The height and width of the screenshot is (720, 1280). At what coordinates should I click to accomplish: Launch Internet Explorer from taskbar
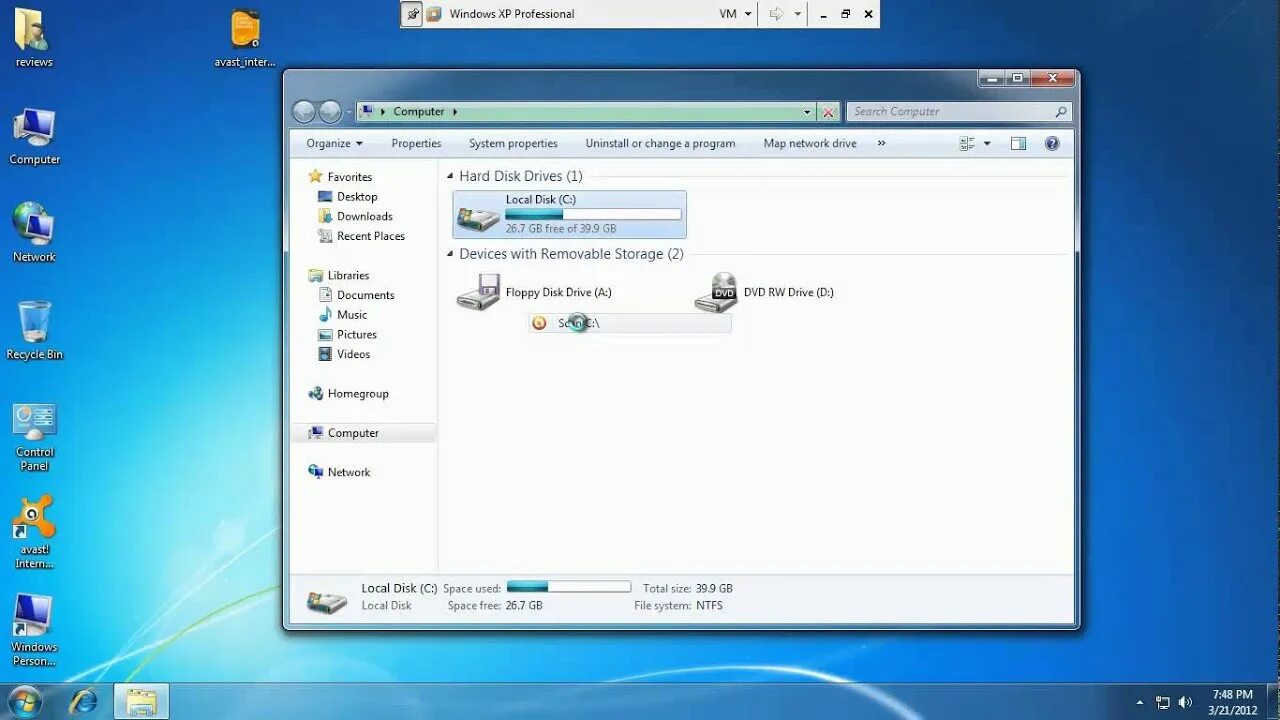(x=83, y=701)
